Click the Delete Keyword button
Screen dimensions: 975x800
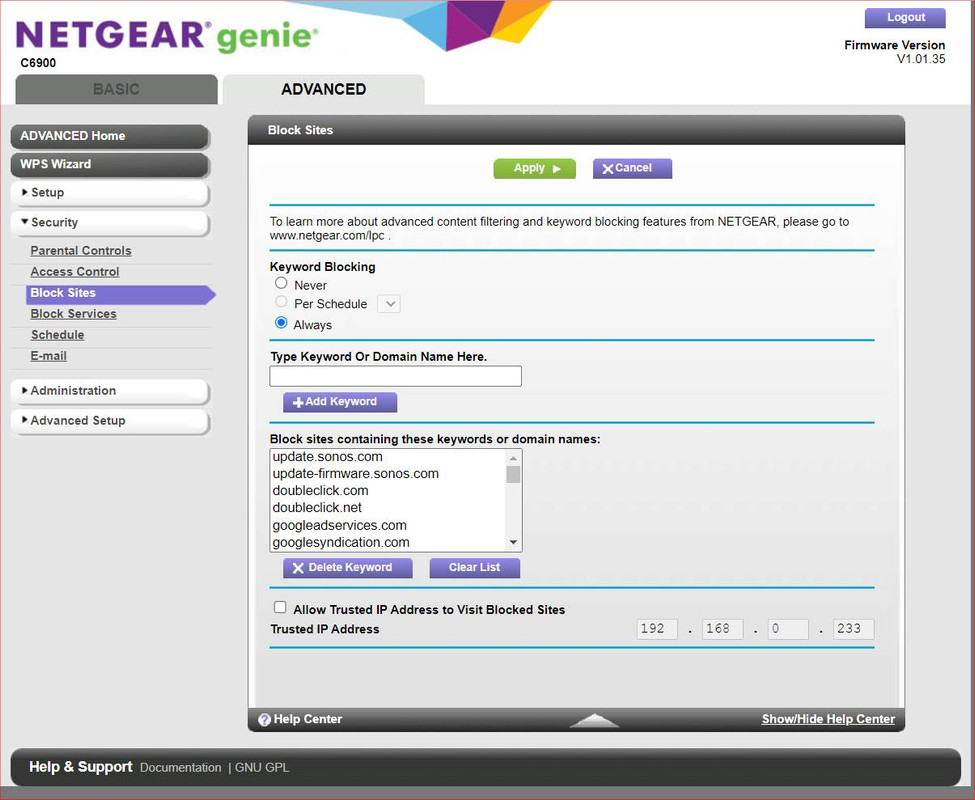point(348,568)
